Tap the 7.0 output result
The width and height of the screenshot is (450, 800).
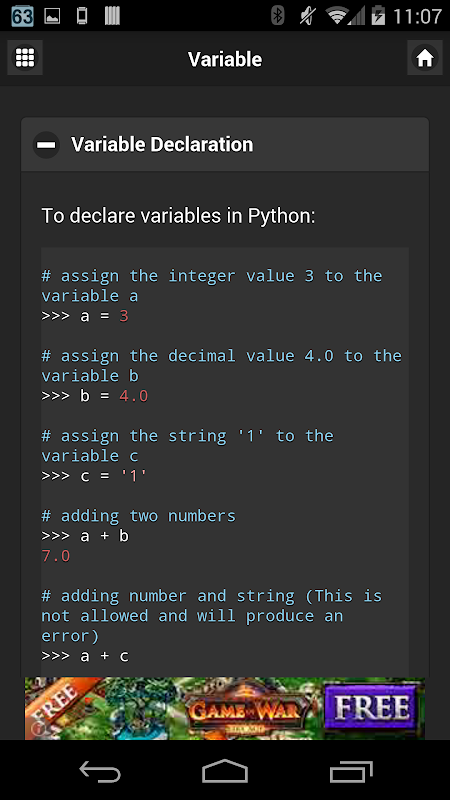pyautogui.click(x=56, y=556)
